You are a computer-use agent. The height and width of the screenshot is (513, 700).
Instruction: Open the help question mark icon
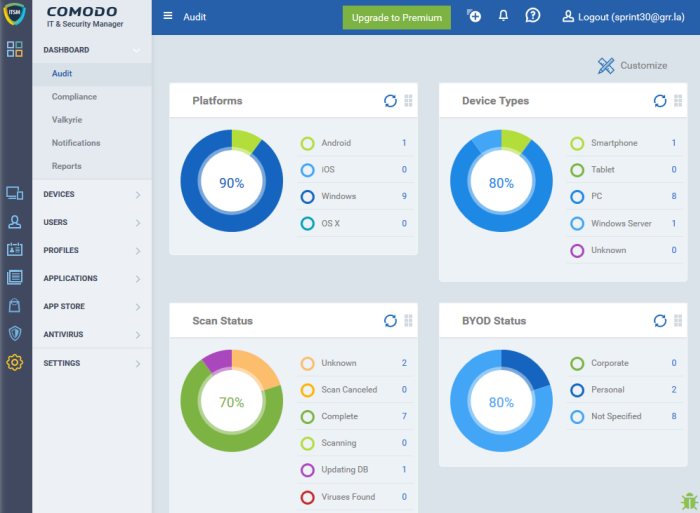click(533, 16)
